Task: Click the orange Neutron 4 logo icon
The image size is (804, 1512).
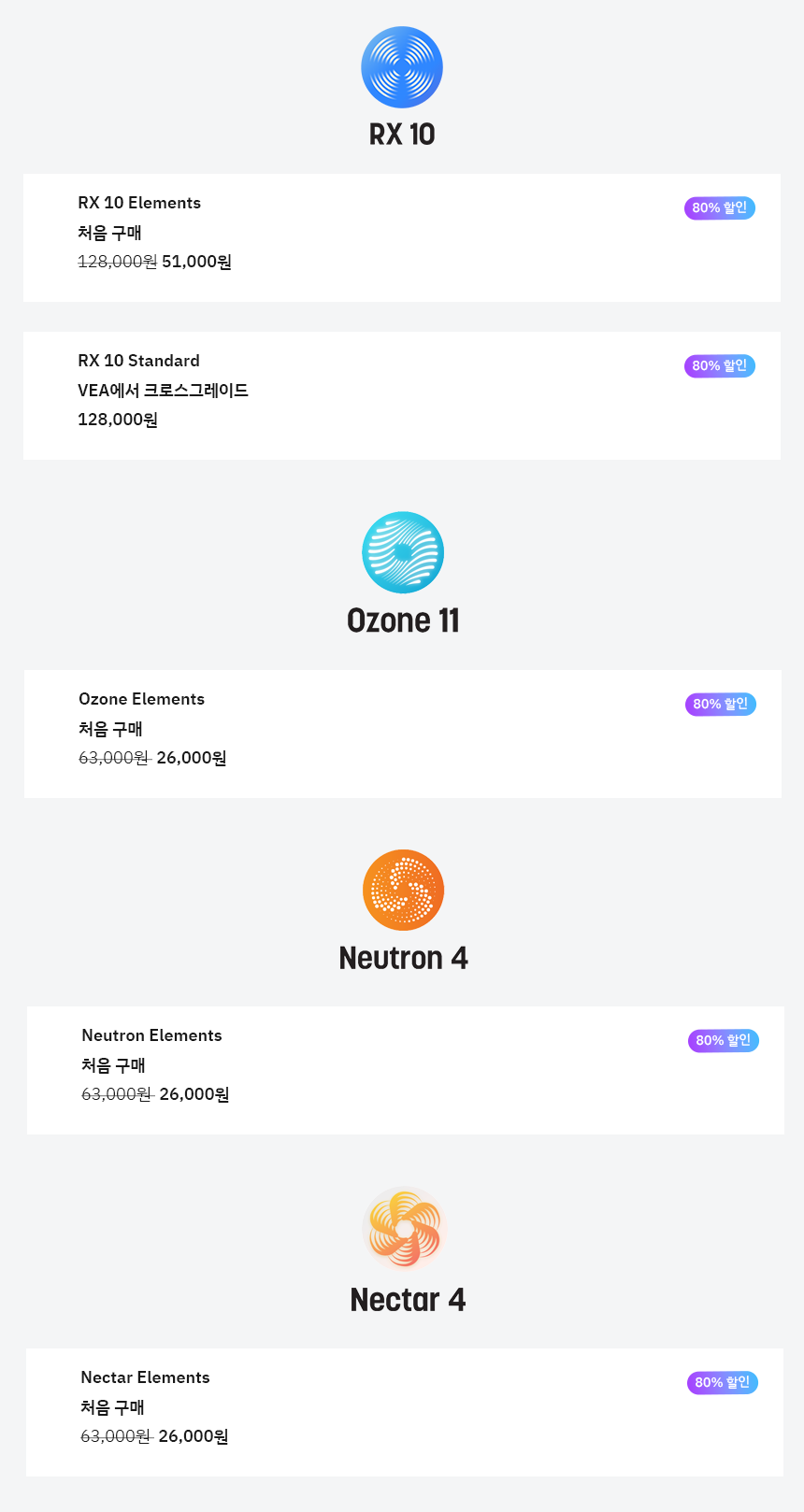Action: [x=403, y=890]
